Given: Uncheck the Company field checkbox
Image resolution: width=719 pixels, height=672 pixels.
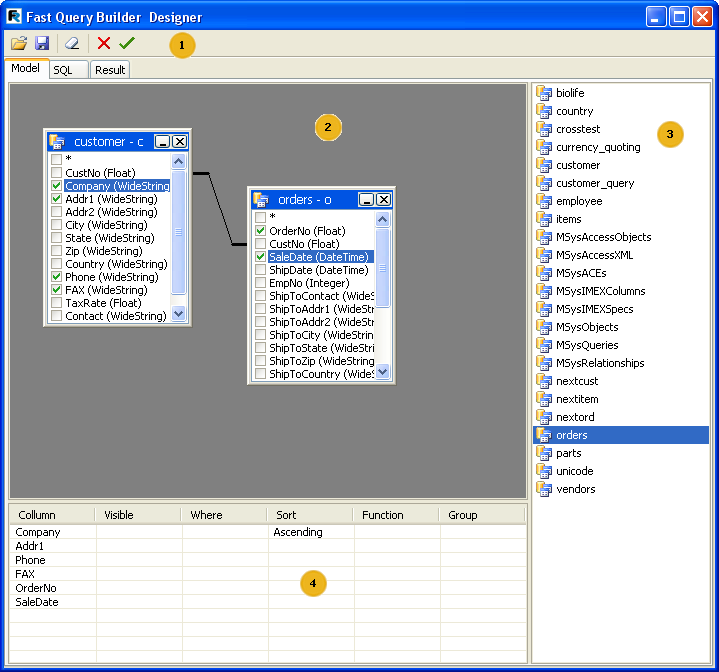Looking at the screenshot, I should tap(57, 186).
